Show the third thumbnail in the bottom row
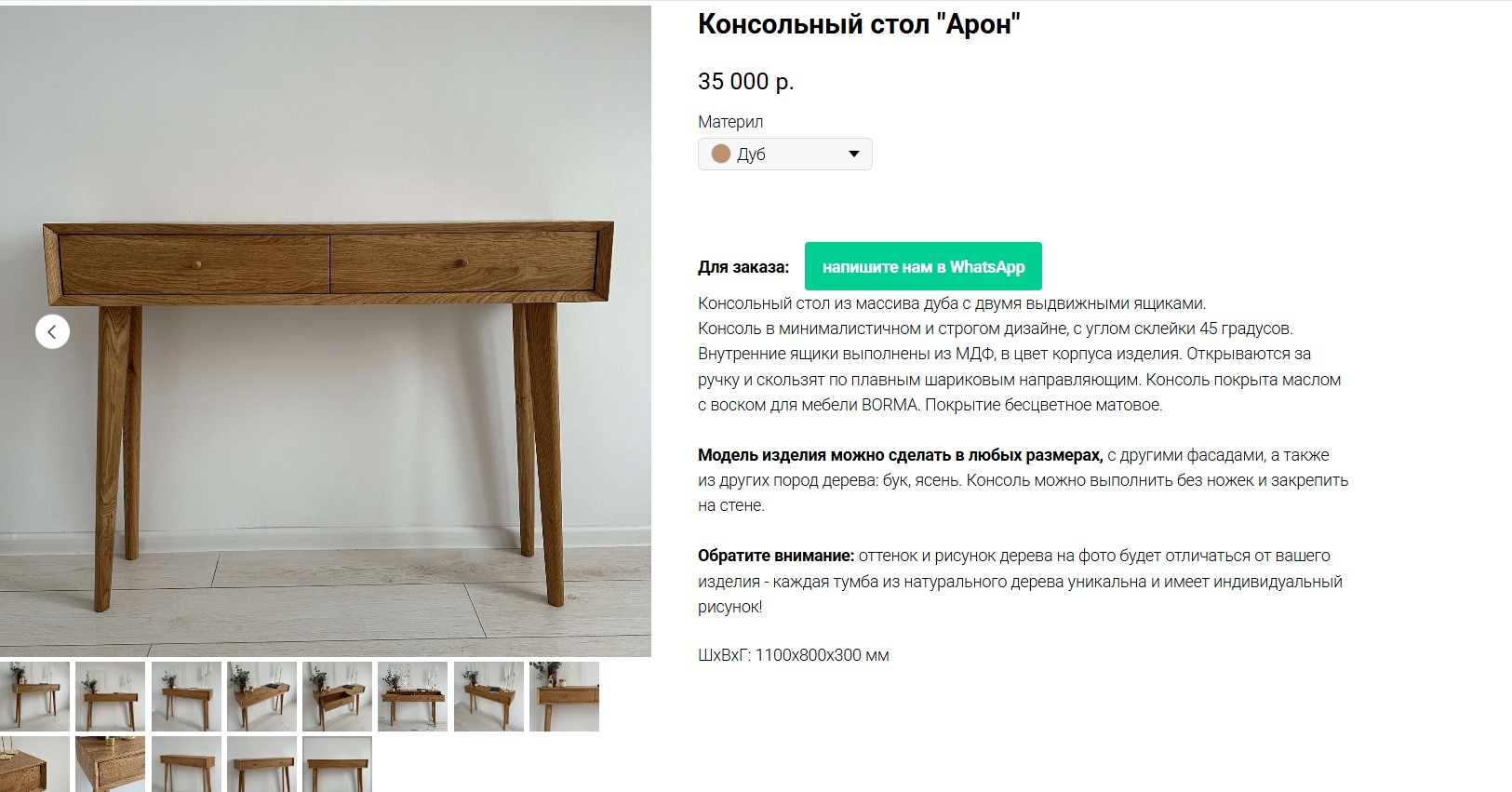The width and height of the screenshot is (1512, 792). (x=186, y=764)
